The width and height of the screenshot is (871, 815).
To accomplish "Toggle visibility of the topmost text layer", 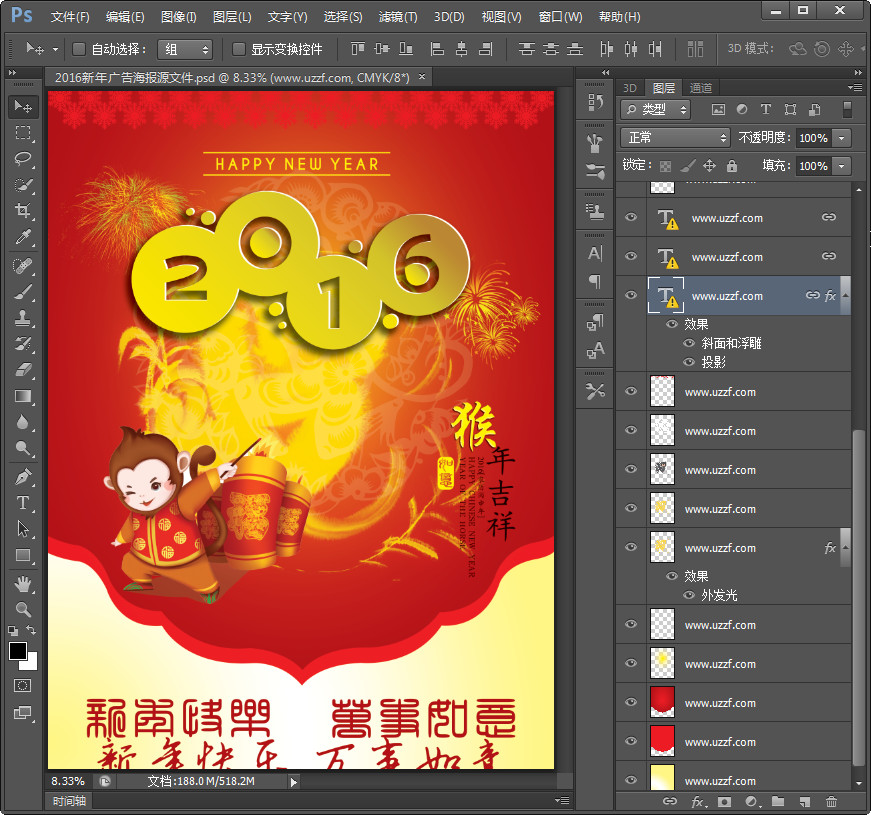I will [631, 217].
